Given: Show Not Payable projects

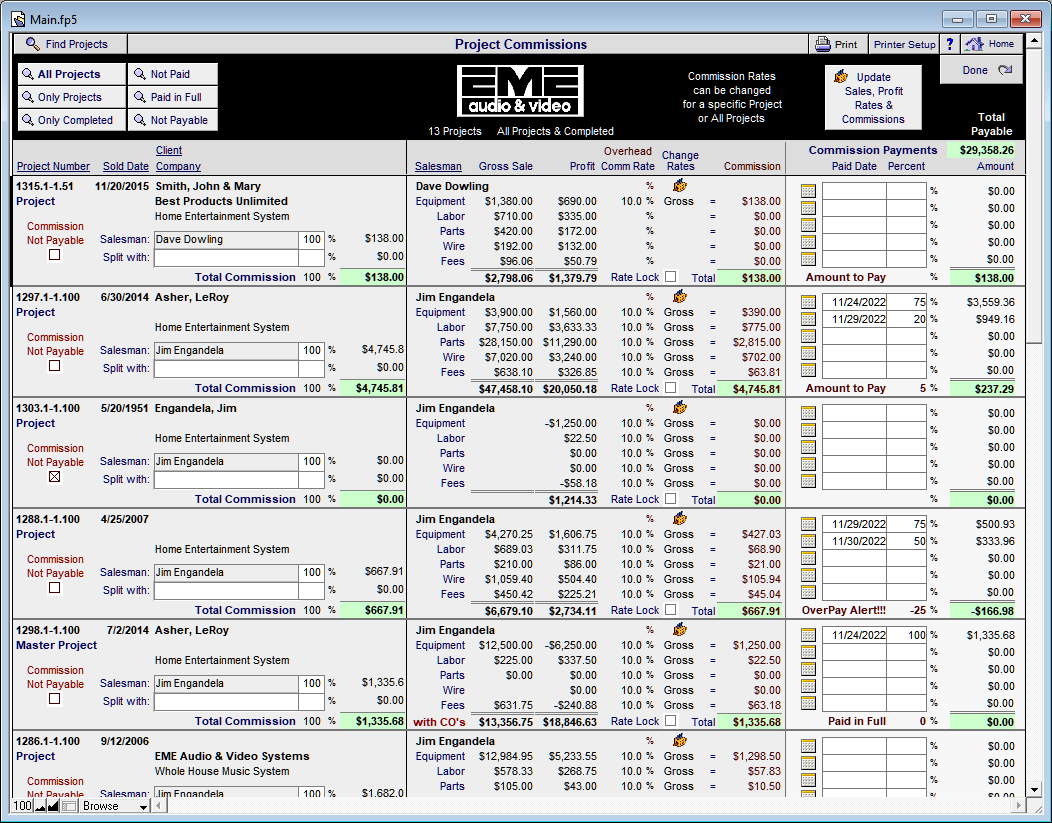Looking at the screenshot, I should (x=173, y=120).
